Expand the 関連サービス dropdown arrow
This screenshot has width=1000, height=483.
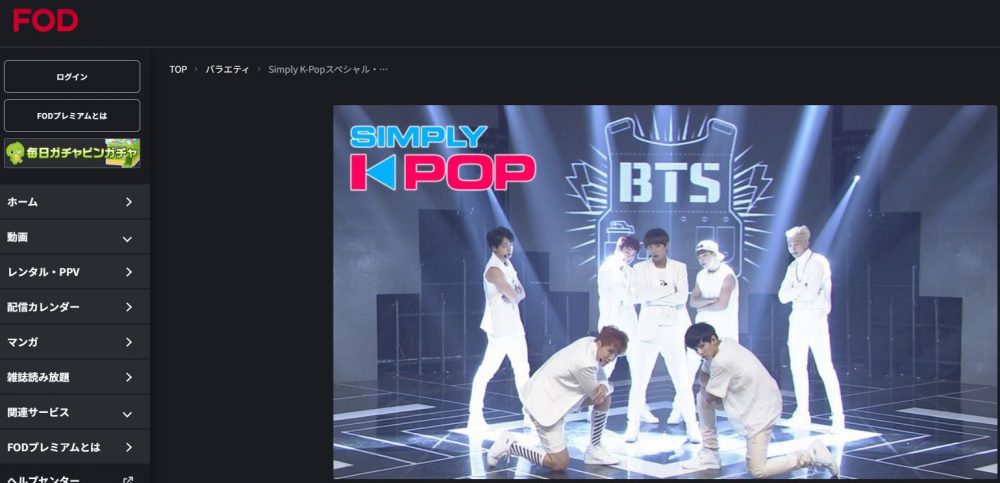click(128, 414)
